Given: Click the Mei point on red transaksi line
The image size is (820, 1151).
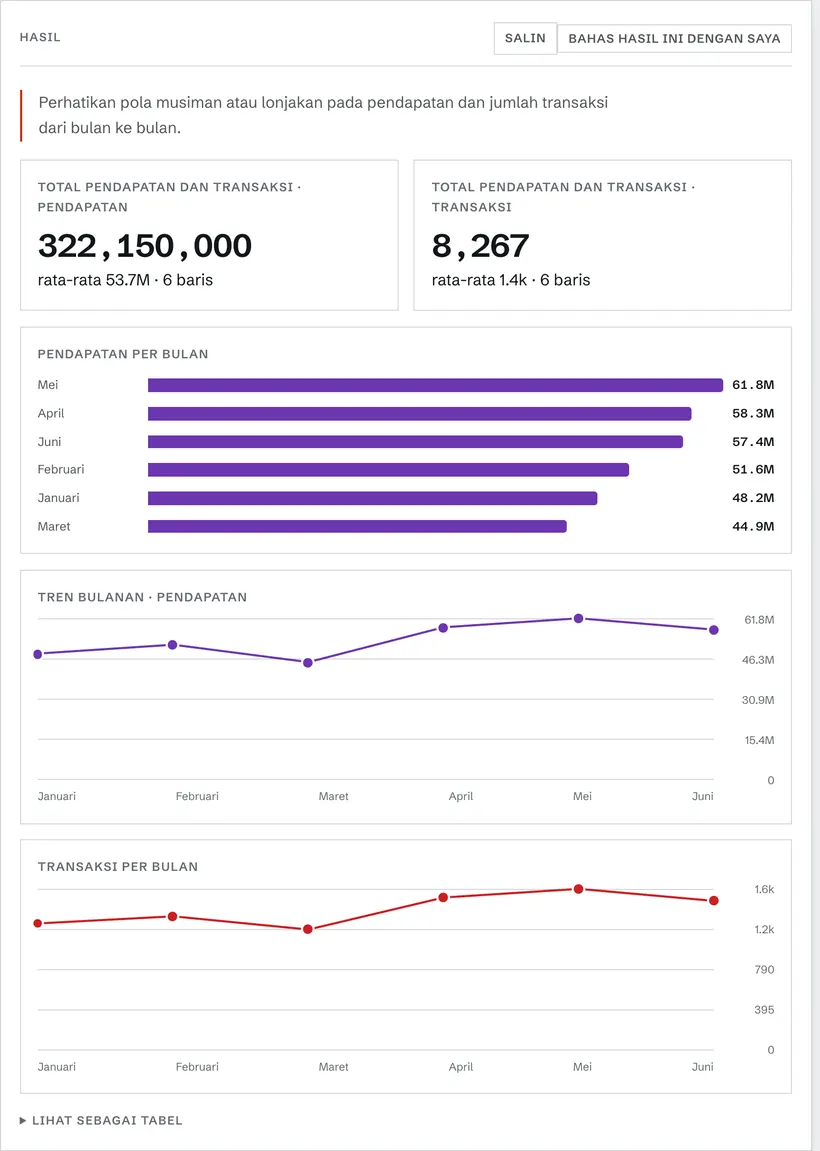Looking at the screenshot, I should [x=578, y=889].
